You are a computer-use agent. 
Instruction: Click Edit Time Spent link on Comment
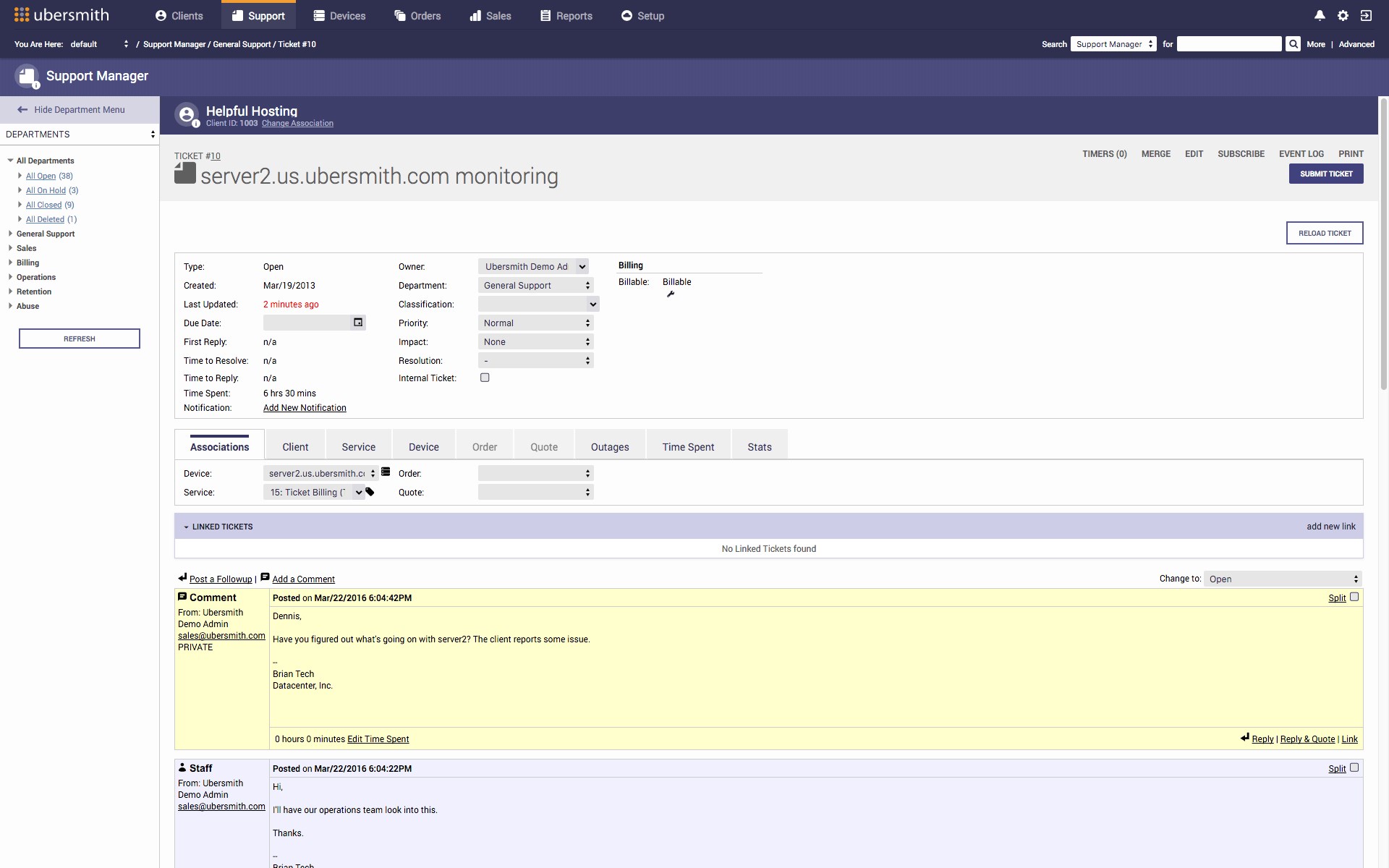[378, 739]
